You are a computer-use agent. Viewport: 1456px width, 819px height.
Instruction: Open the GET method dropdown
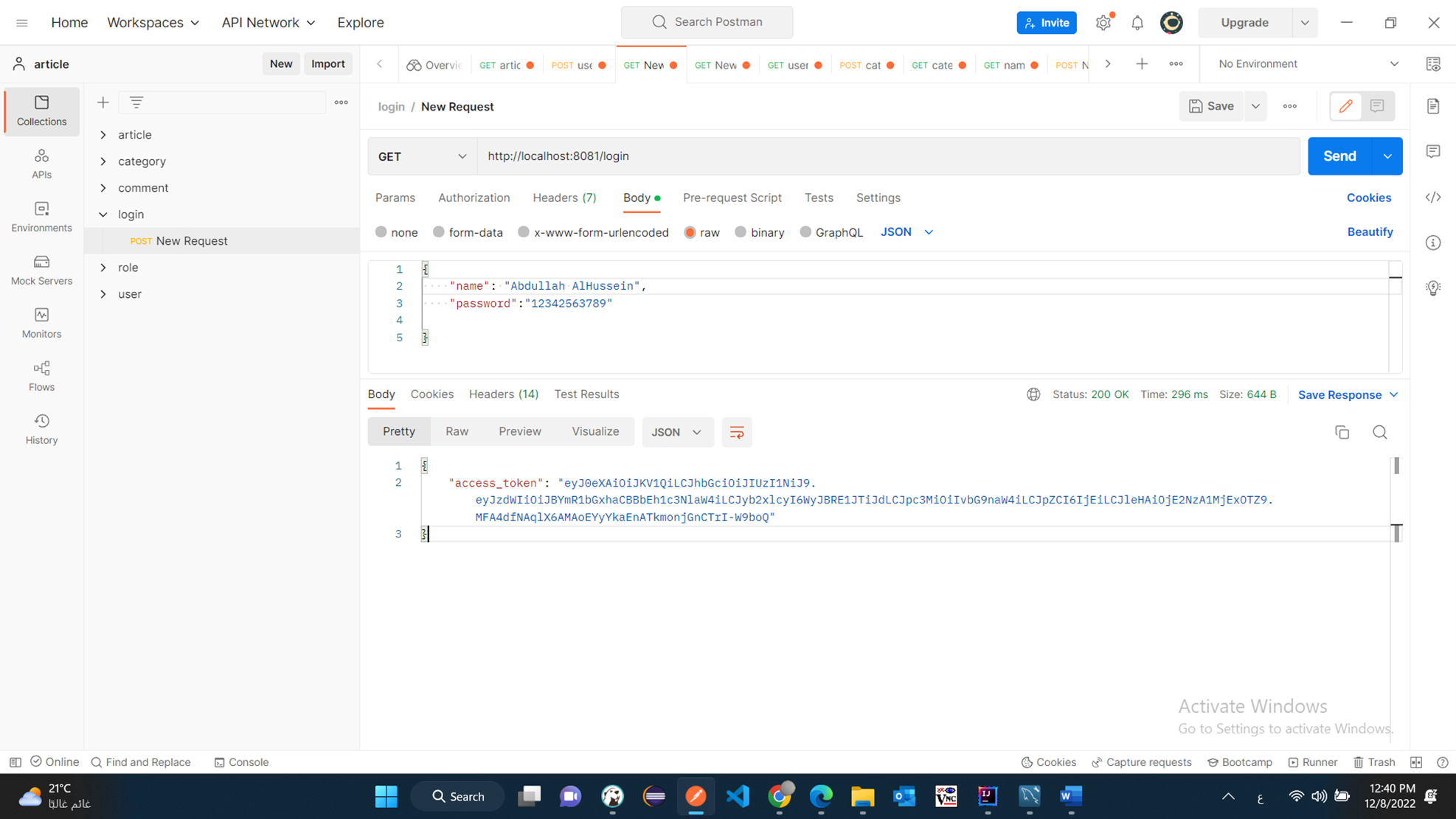pos(422,156)
